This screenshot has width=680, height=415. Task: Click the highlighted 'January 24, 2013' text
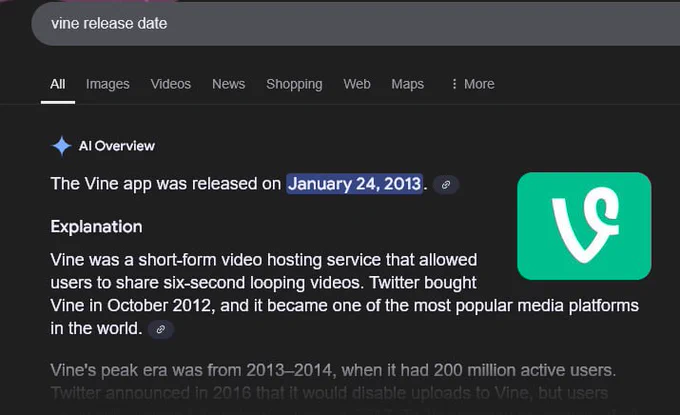click(354, 184)
